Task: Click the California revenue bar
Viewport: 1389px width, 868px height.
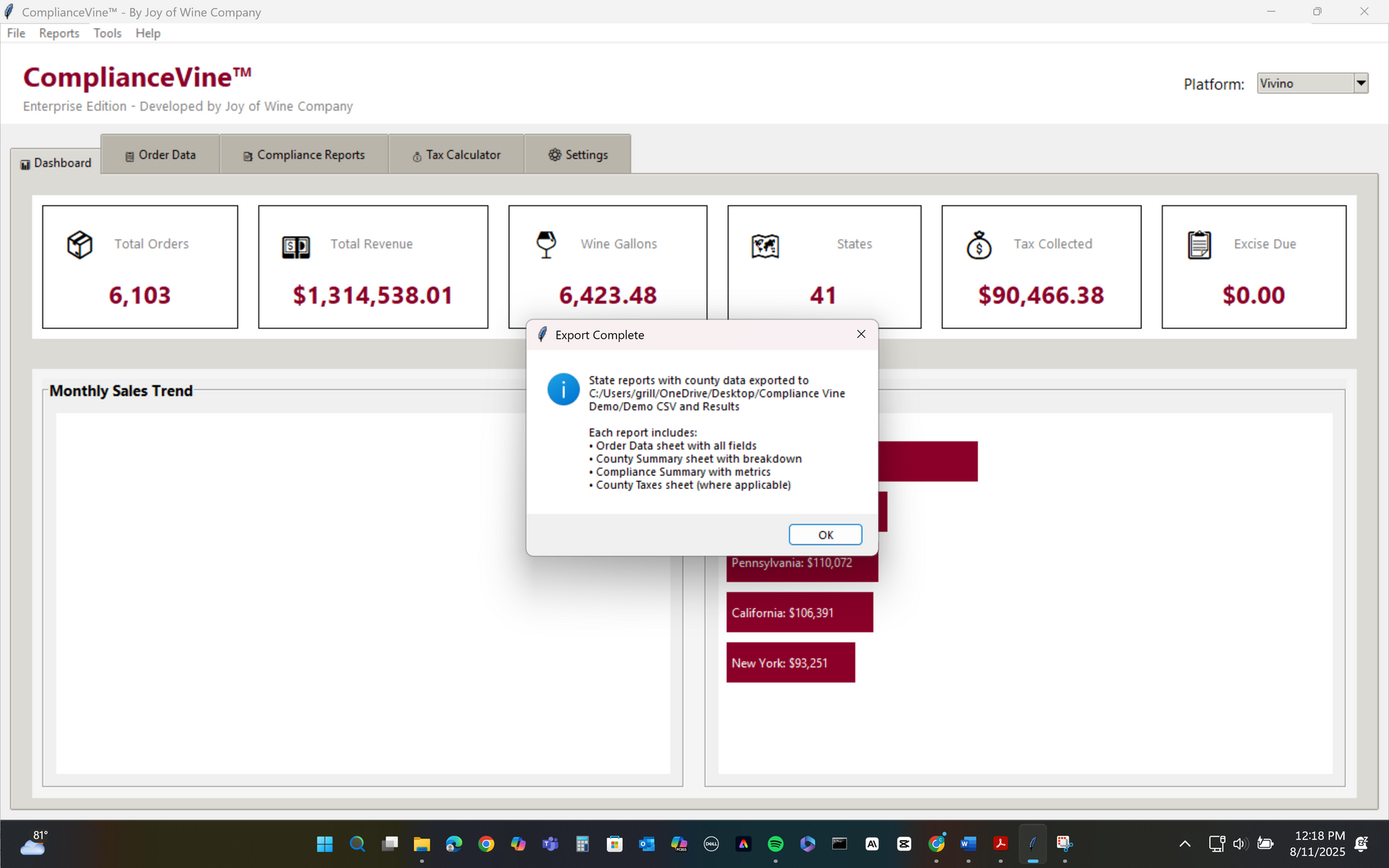Action: [x=799, y=612]
